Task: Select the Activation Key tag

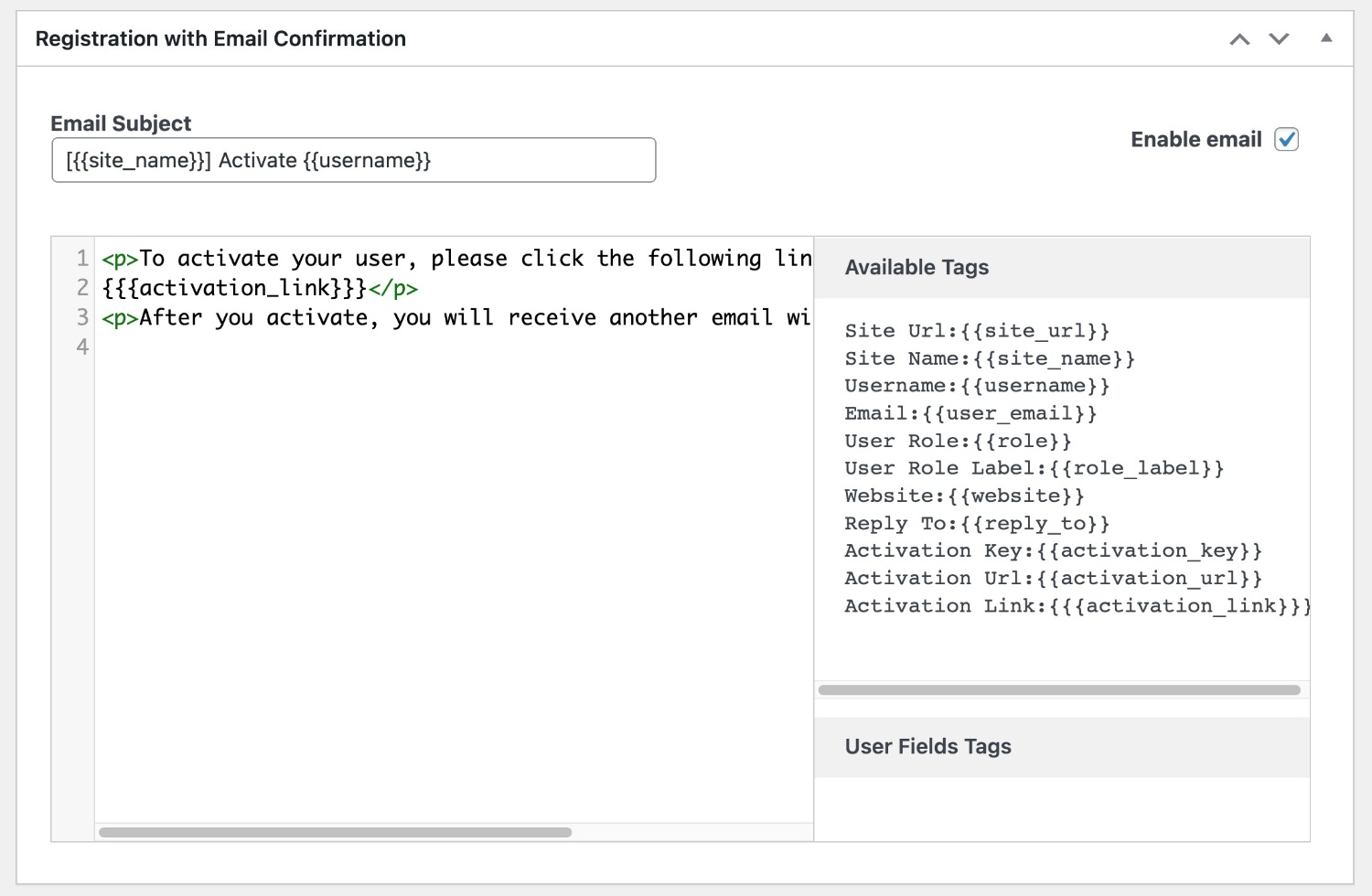Action: 1053,550
